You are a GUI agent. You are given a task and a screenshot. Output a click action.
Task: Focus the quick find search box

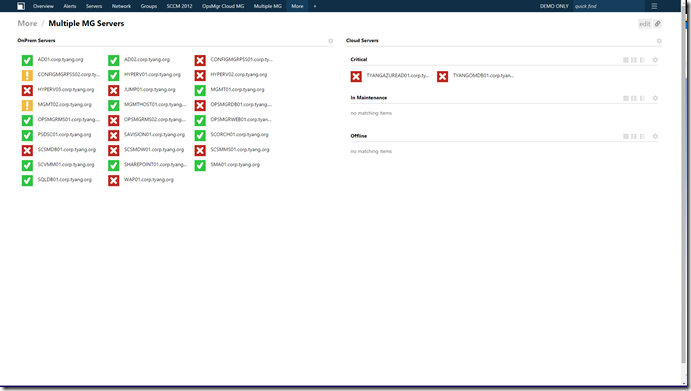pos(609,6)
